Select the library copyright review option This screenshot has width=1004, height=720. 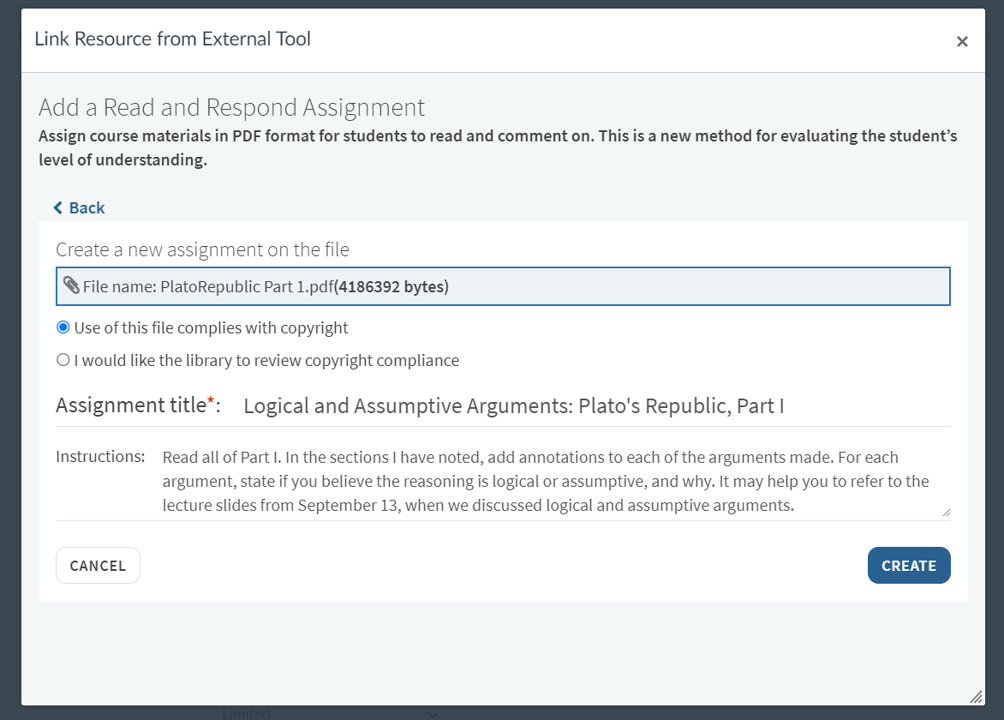pos(64,360)
